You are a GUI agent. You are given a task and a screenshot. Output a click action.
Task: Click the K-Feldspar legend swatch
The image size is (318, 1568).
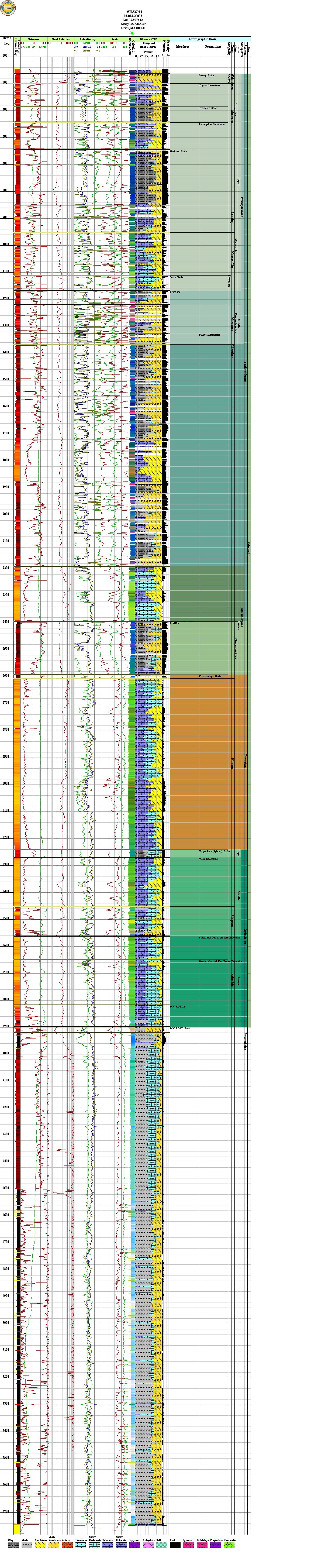coord(202,1545)
